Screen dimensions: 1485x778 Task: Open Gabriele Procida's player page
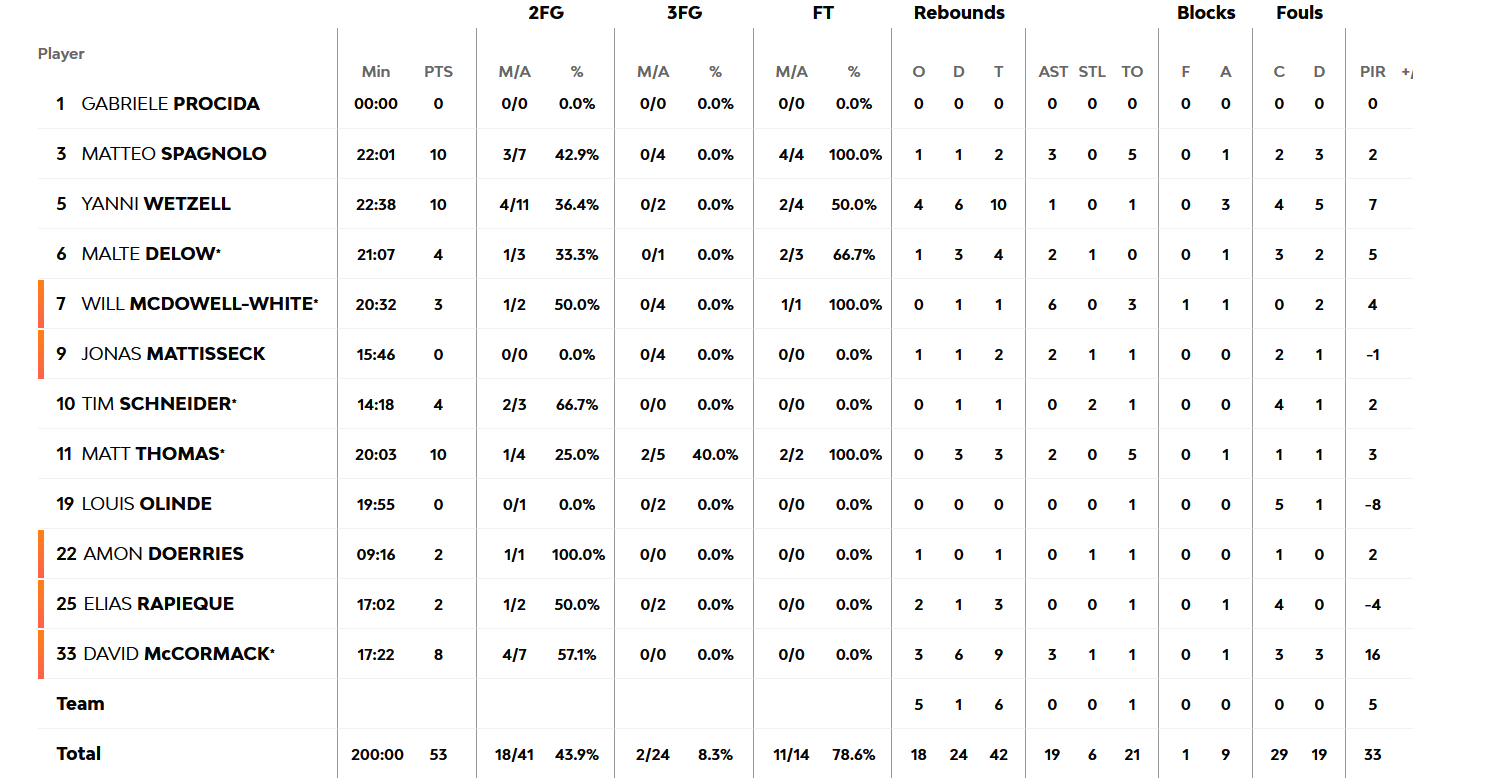point(170,104)
